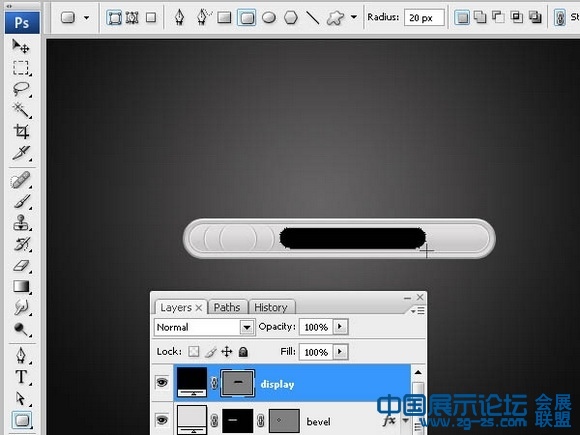Select the Gradient tool
Screen dimensions: 580x435
pos(21,286)
